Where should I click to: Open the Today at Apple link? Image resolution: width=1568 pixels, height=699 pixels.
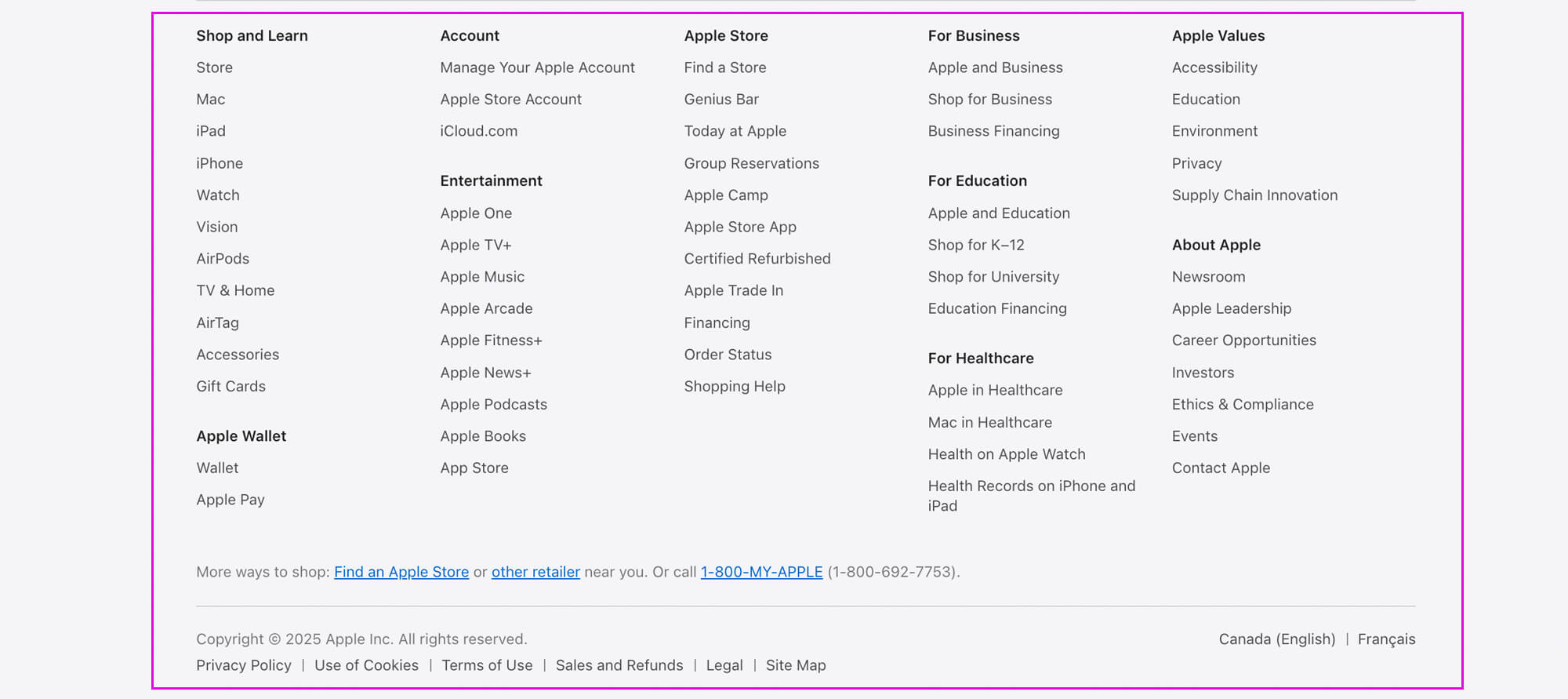pos(735,131)
